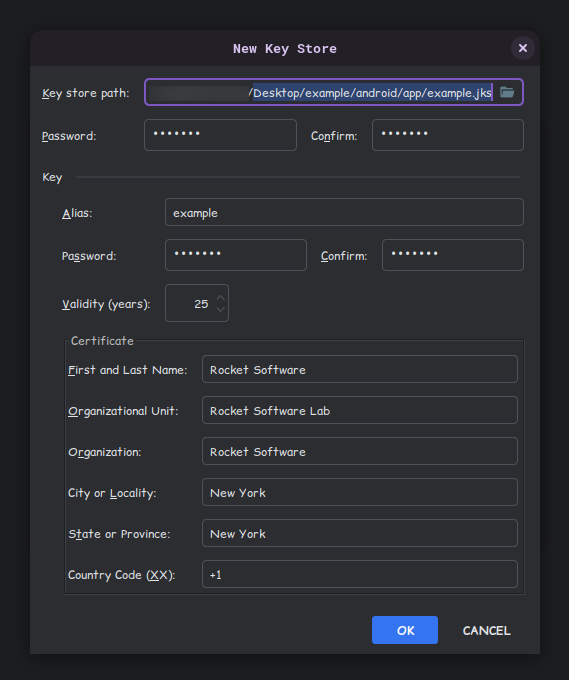Click the New Key Store title bar

[284, 48]
